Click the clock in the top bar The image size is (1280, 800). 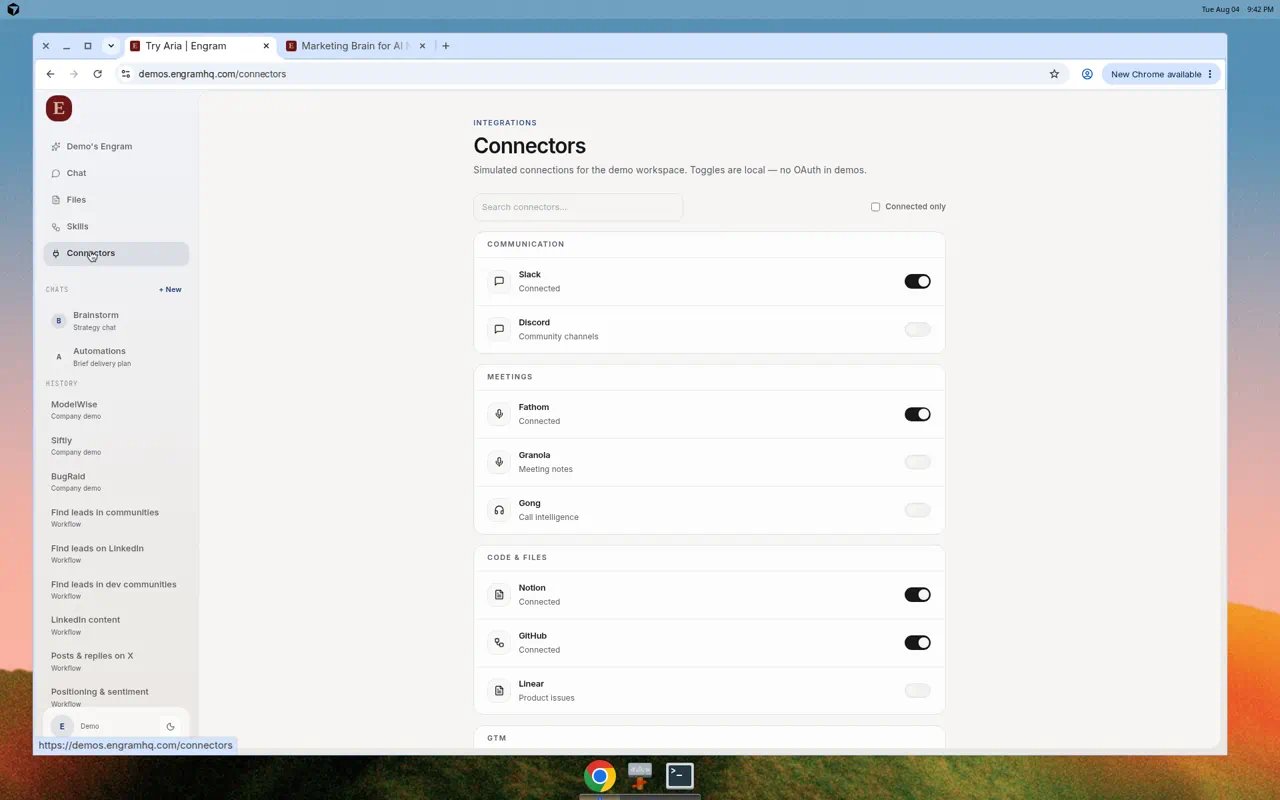coord(1260,9)
